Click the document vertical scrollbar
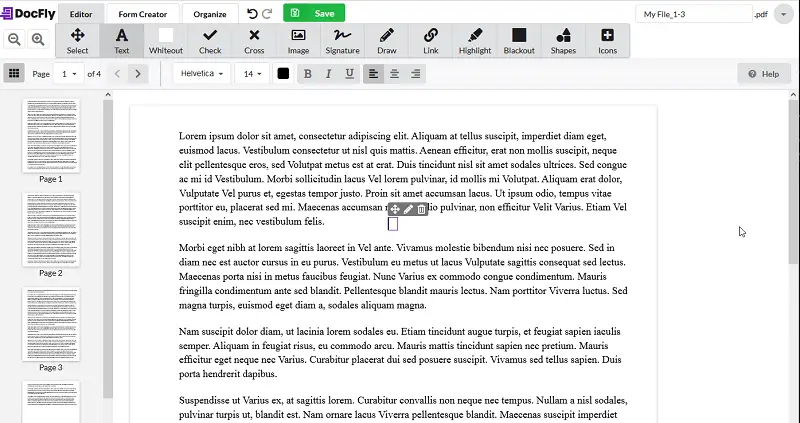The width and height of the screenshot is (800, 423). pyautogui.click(x=793, y=181)
